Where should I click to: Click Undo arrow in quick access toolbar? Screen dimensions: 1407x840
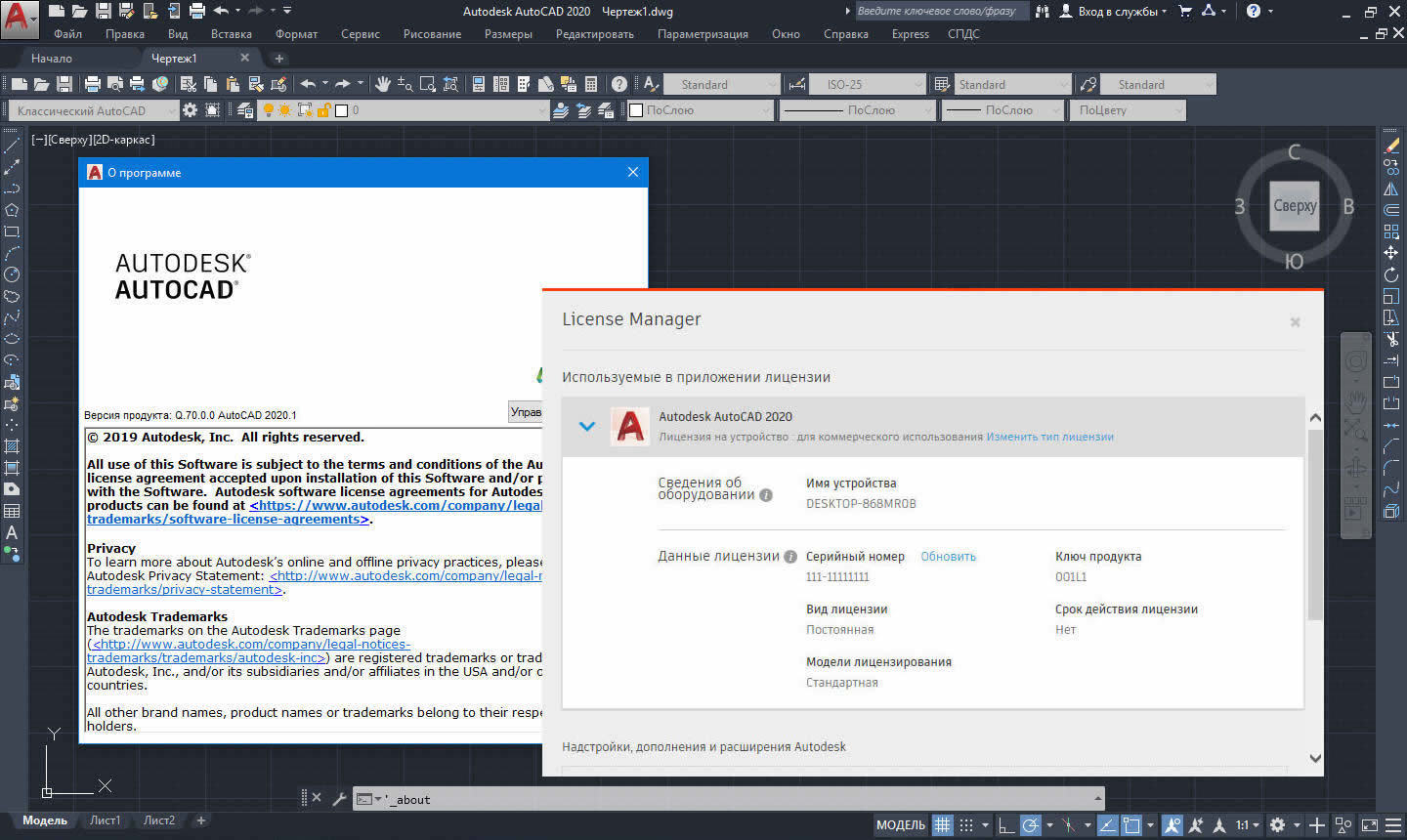coord(221,11)
